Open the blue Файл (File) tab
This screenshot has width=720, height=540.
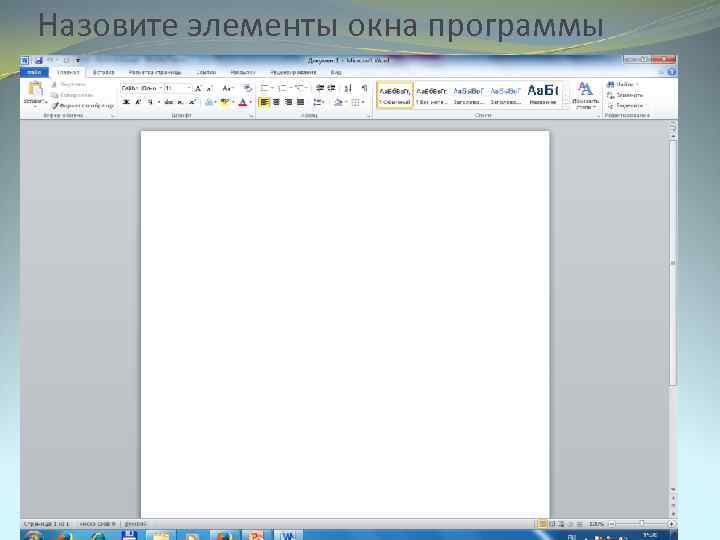point(34,72)
